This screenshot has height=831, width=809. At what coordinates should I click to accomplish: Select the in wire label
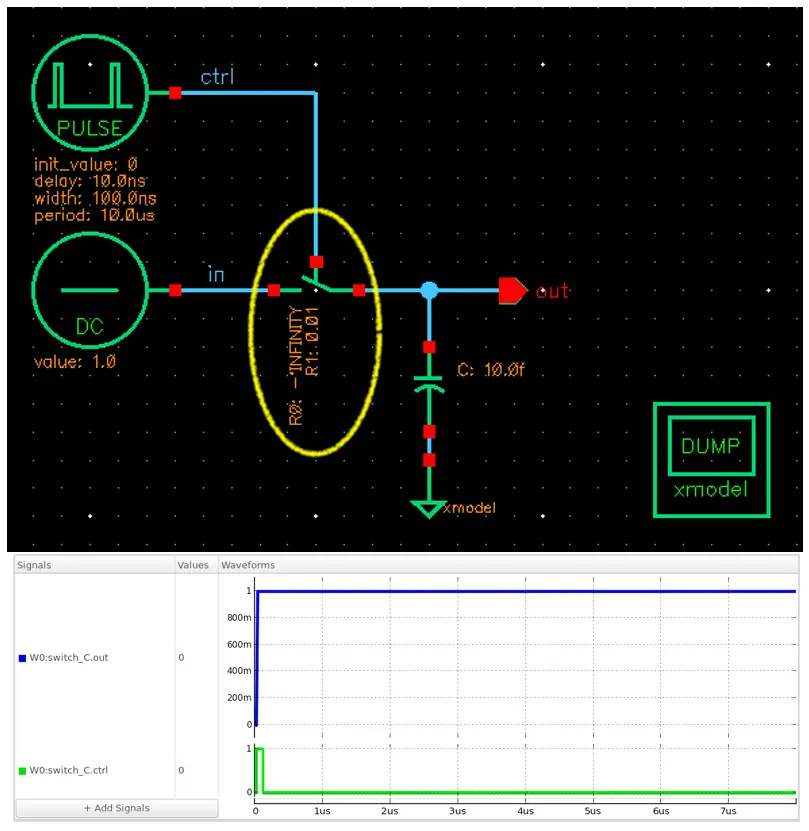216,274
